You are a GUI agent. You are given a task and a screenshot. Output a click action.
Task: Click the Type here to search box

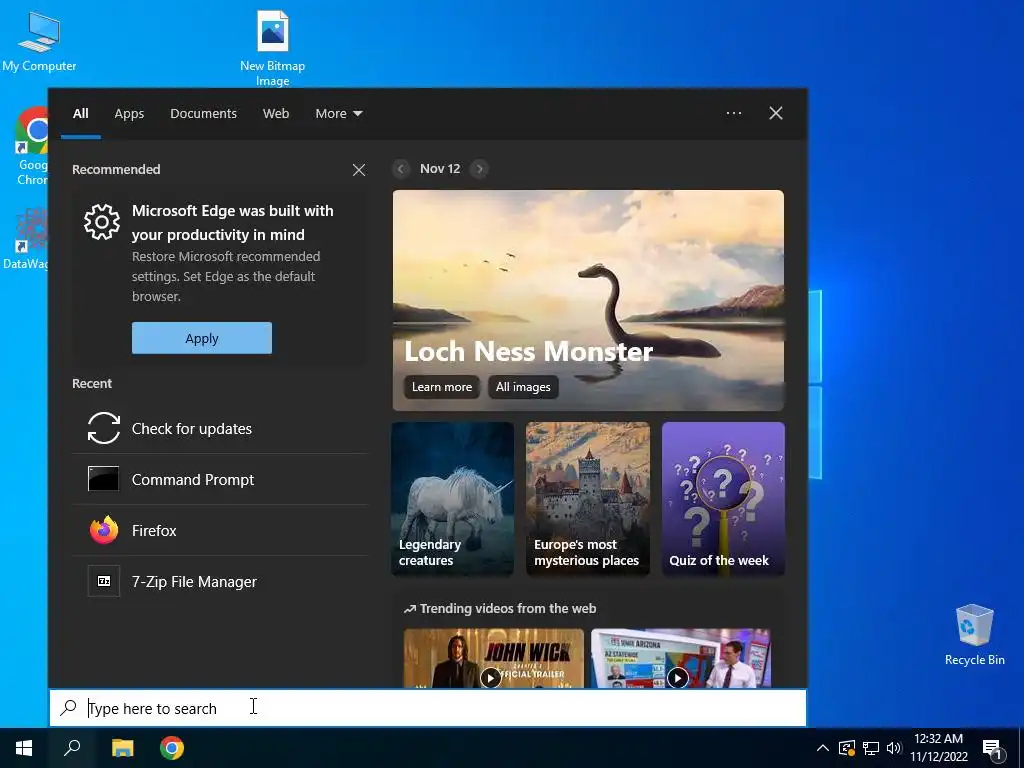[x=428, y=708]
